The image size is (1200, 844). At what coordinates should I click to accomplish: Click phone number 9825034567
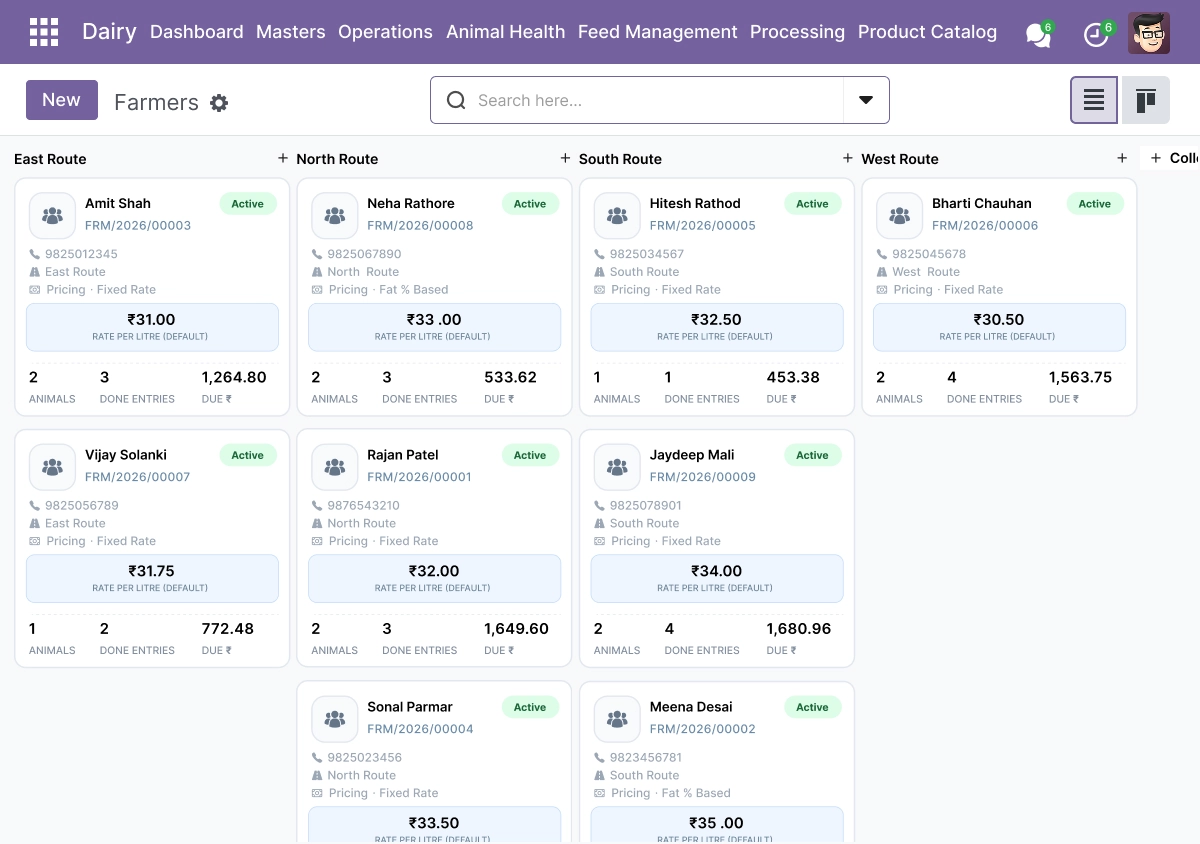coord(647,254)
